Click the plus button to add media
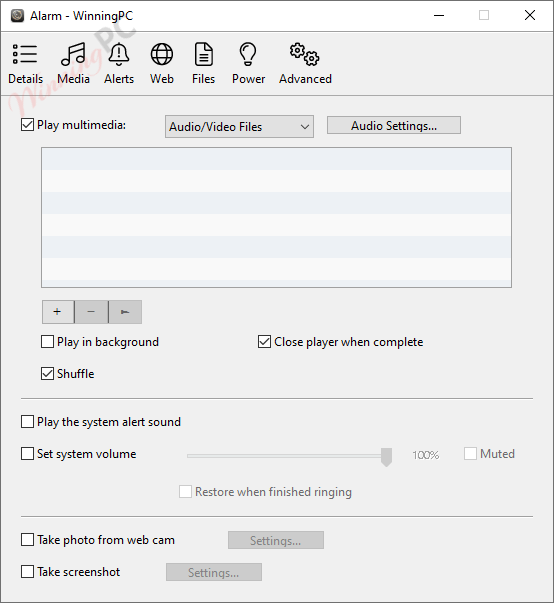Screen dimensions: 554x603 tap(58, 312)
